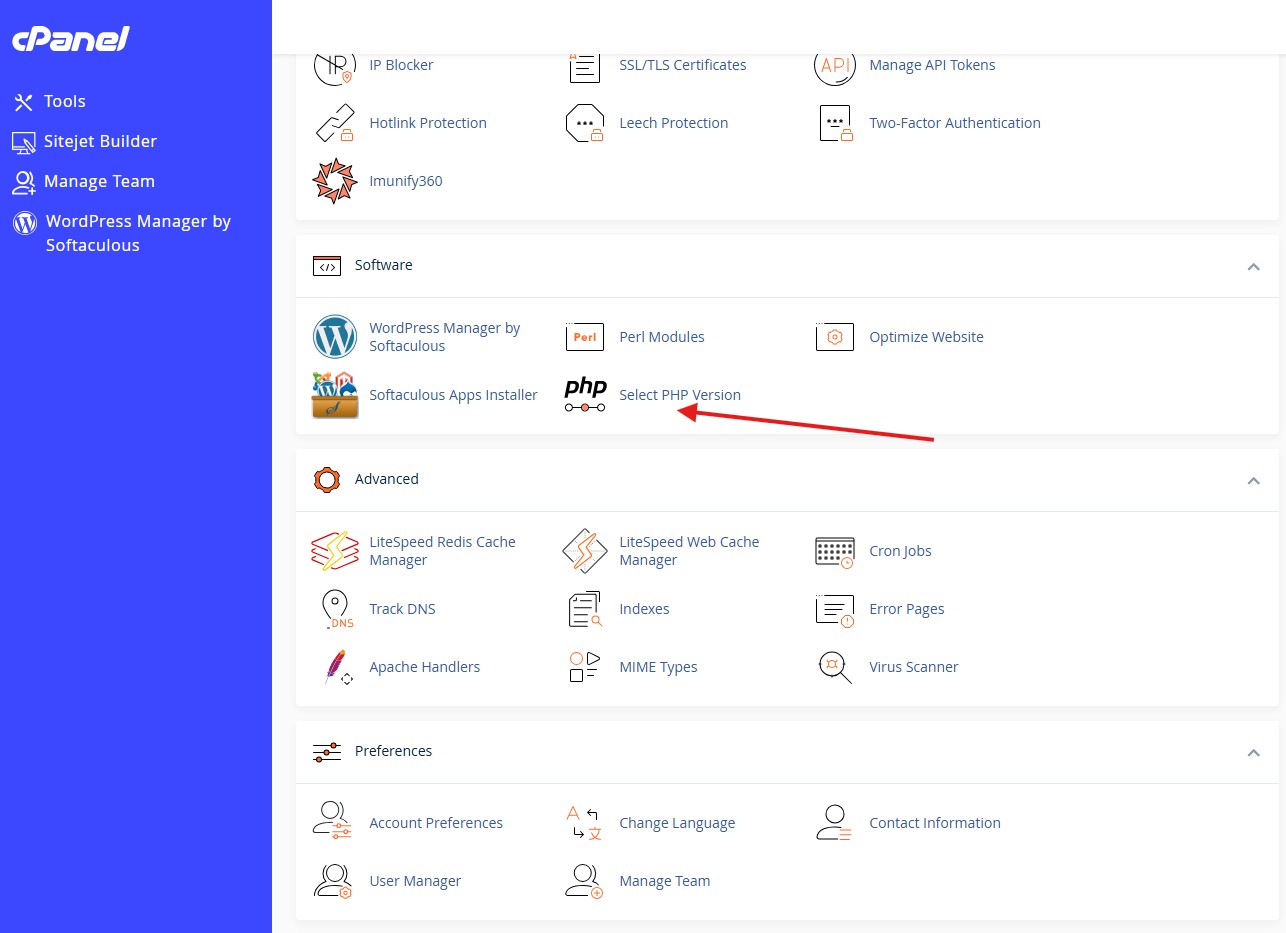
Task: Open the Imunify360 icon
Action: click(x=334, y=181)
